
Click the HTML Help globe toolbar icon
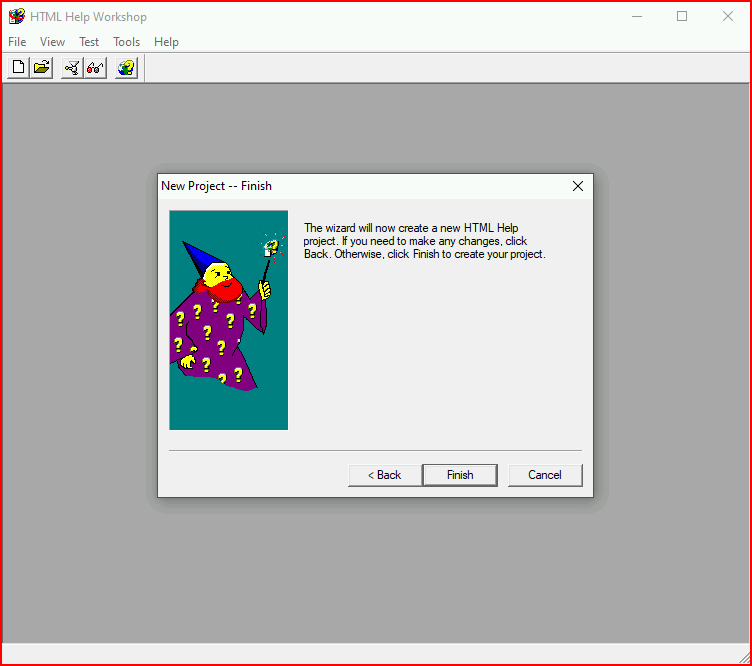coord(127,68)
